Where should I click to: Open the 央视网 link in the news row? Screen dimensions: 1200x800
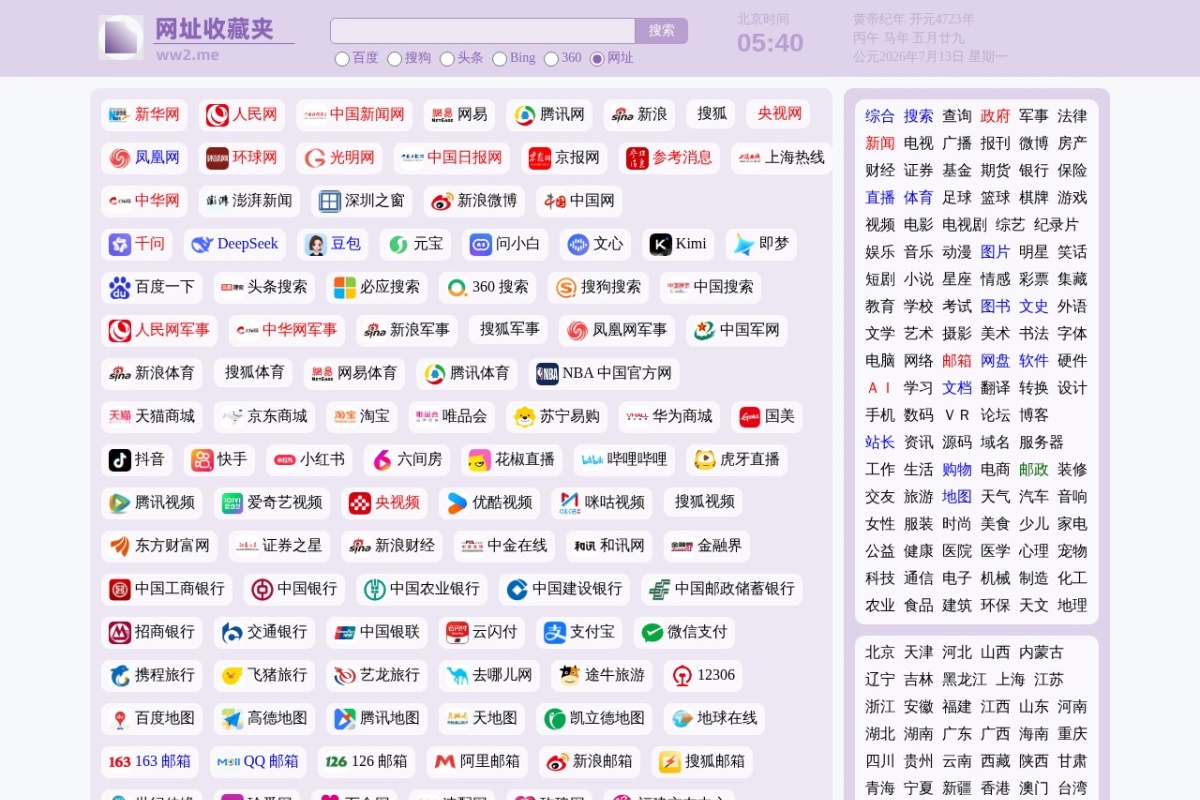(779, 114)
